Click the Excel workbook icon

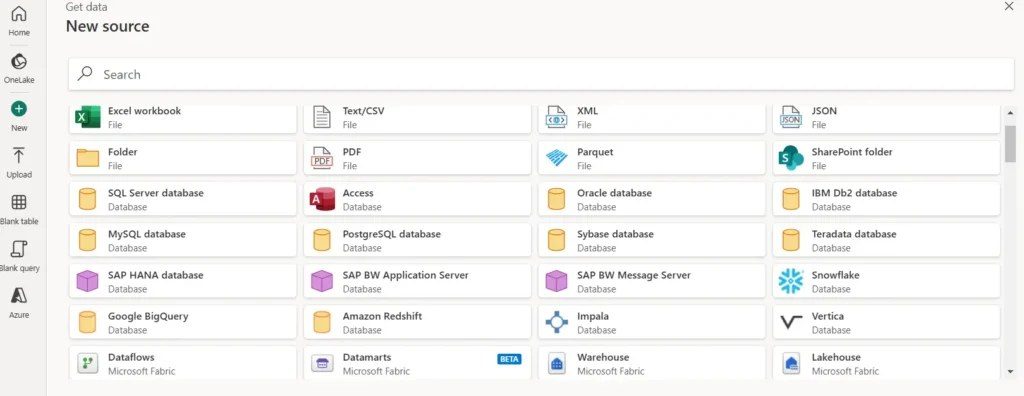pos(88,117)
